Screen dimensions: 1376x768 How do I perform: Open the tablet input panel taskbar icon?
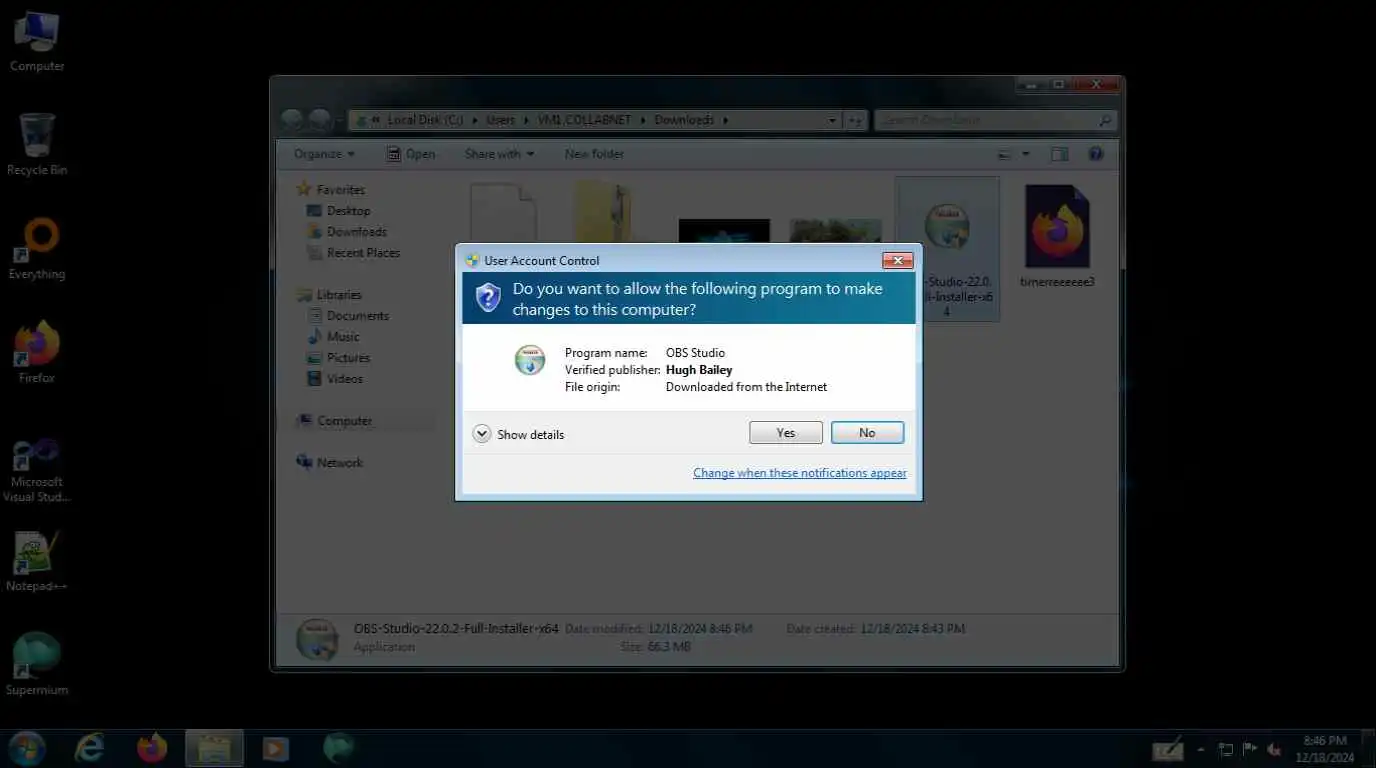[x=1168, y=749]
